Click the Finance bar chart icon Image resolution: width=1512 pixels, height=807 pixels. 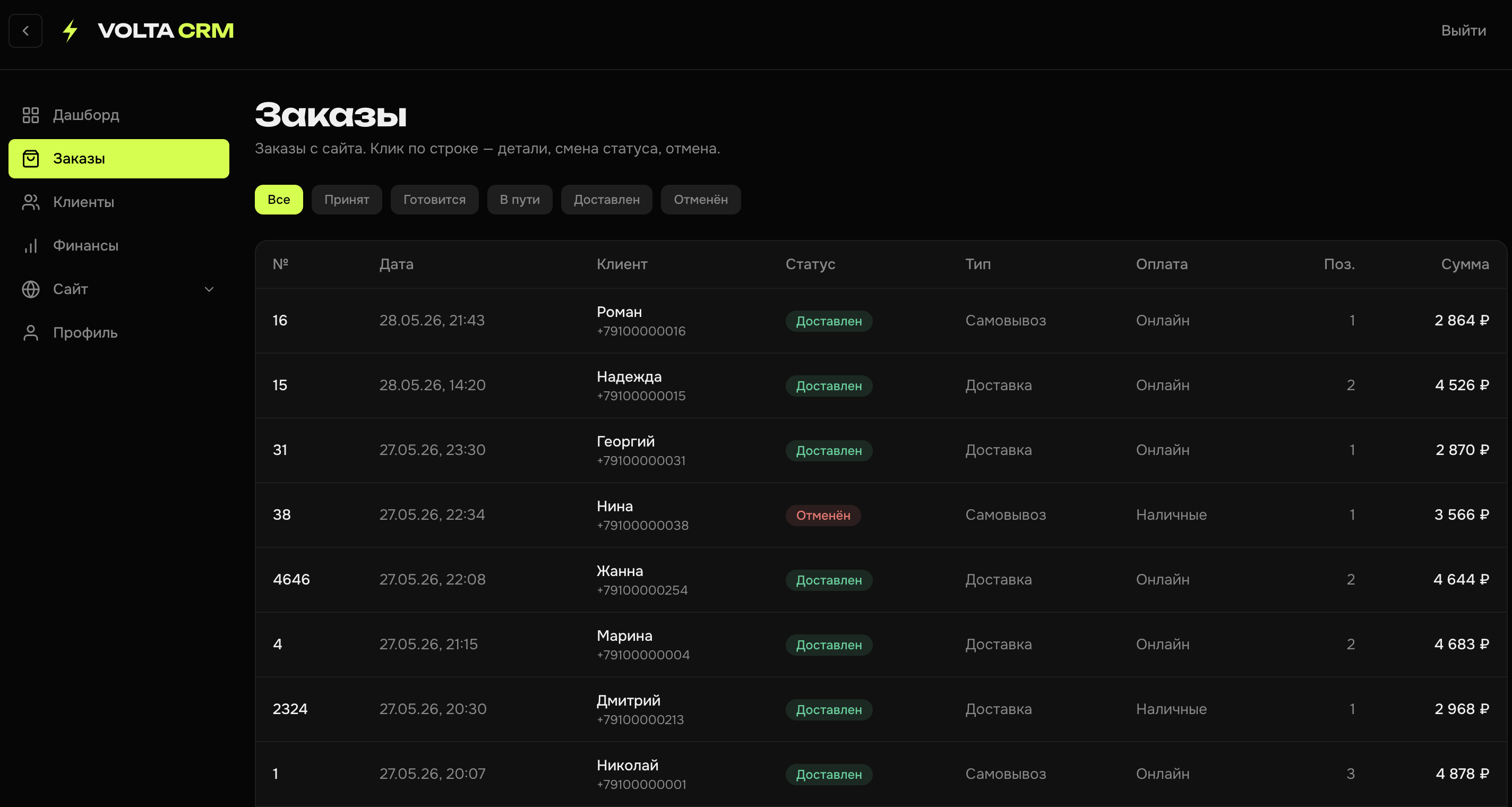[x=30, y=245]
